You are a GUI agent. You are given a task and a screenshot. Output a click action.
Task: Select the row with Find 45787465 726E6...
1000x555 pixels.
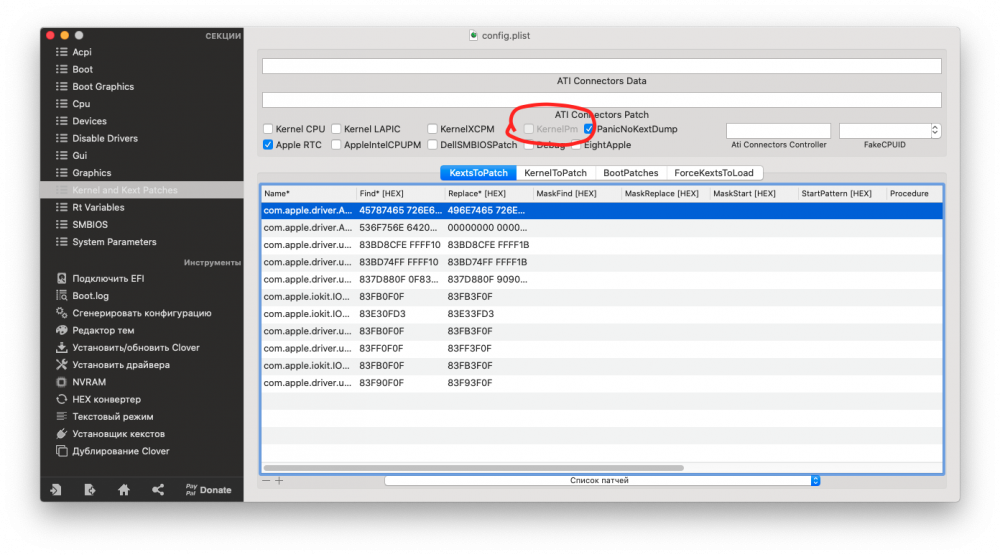click(601, 211)
